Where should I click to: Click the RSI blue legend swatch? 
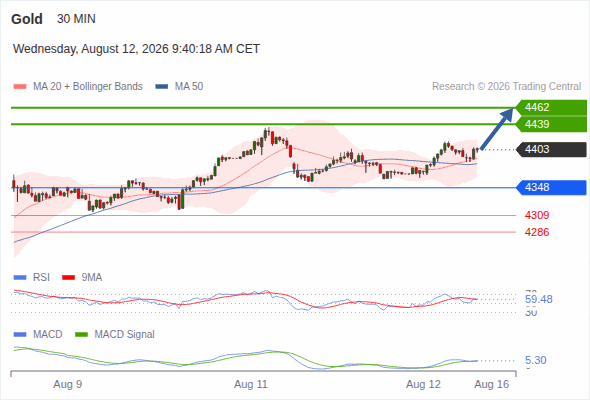20,278
